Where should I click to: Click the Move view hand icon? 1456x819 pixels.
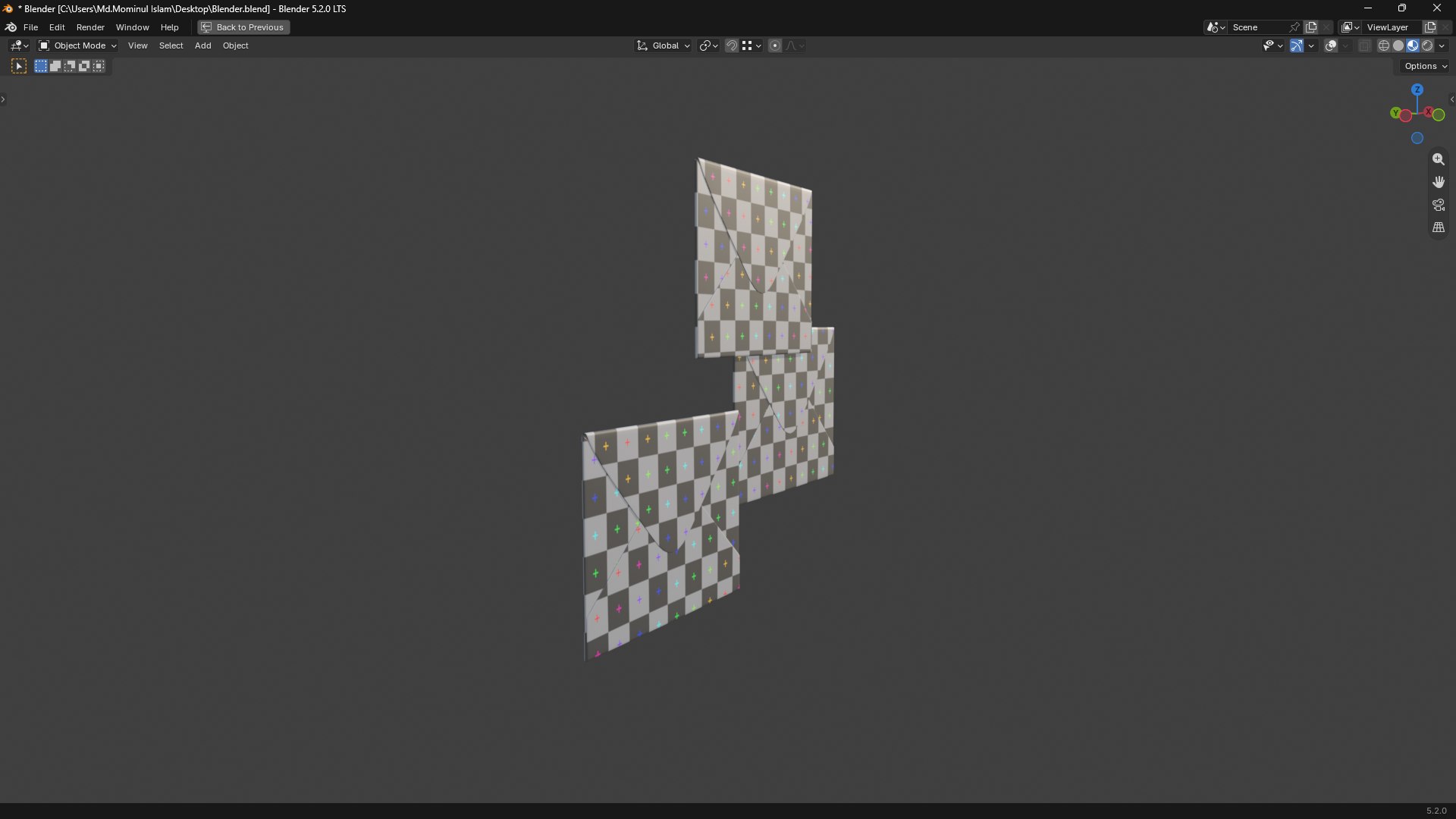point(1439,182)
